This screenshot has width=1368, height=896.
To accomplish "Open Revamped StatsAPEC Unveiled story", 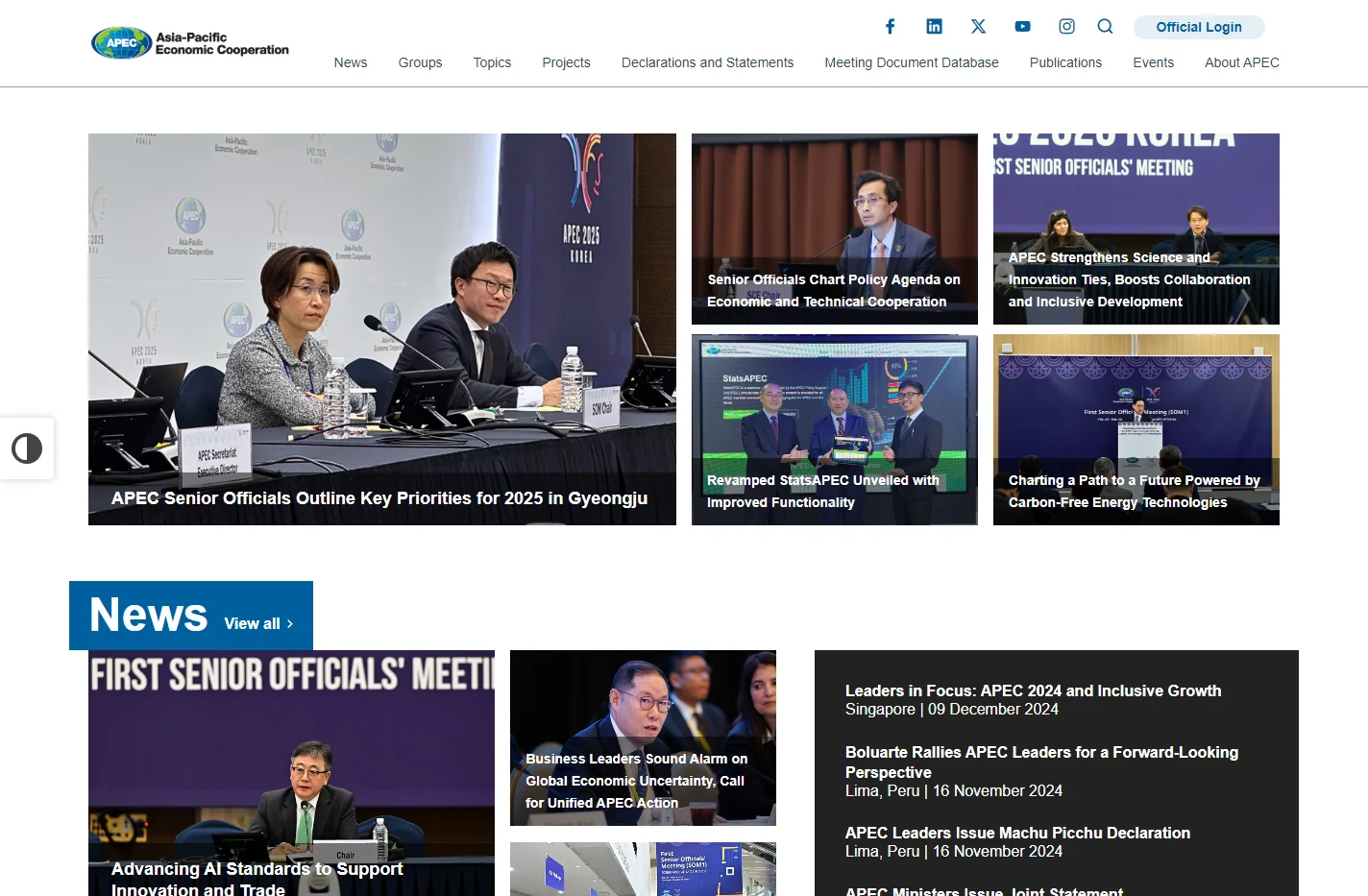I will (x=835, y=429).
